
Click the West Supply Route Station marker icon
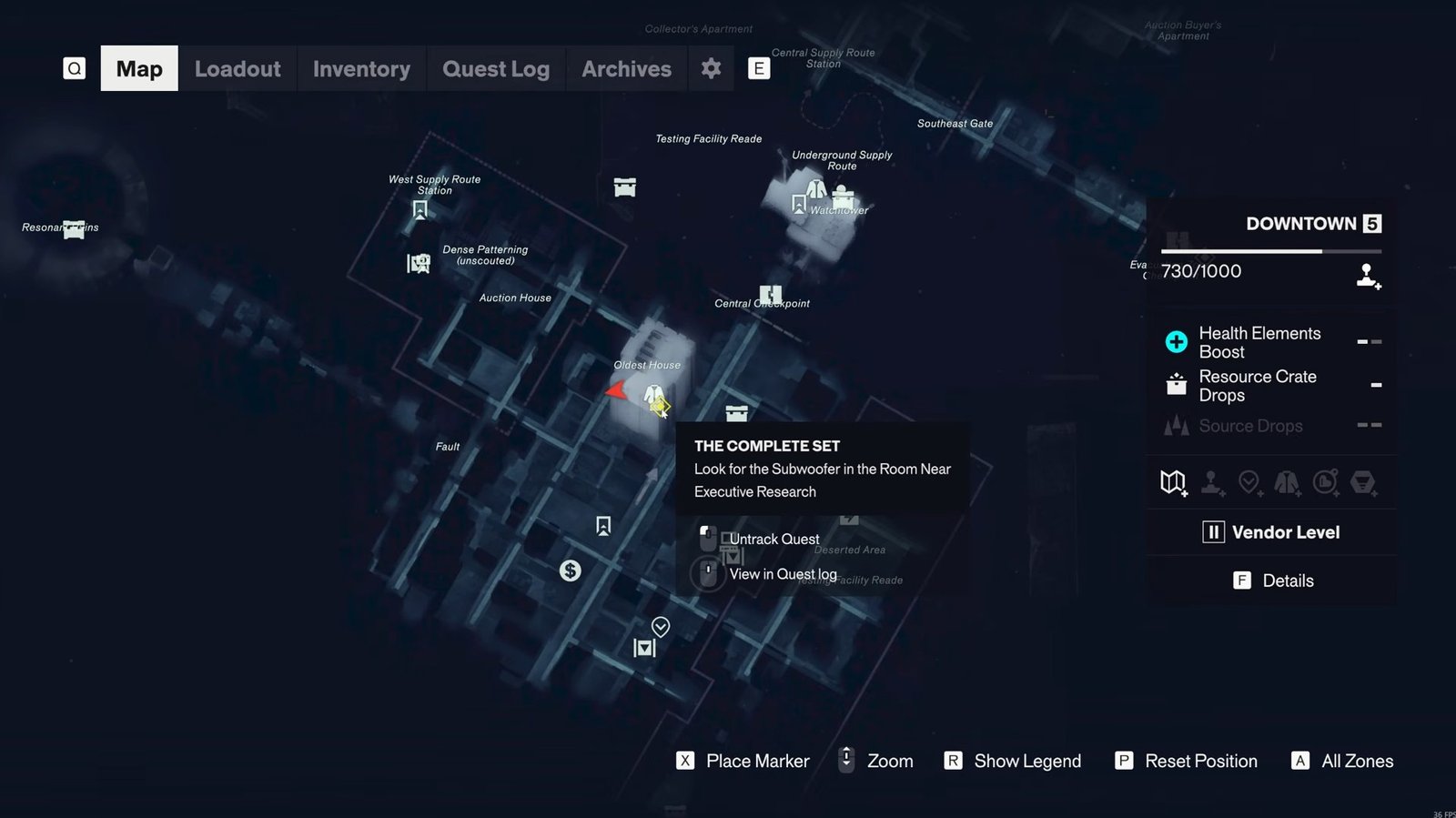tap(420, 210)
